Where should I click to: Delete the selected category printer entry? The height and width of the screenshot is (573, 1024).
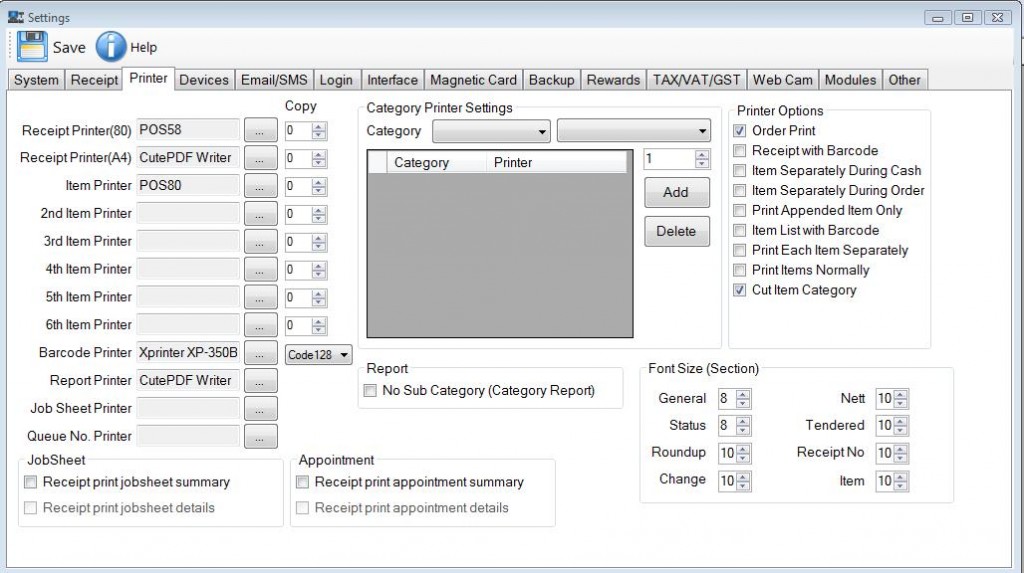pos(677,231)
